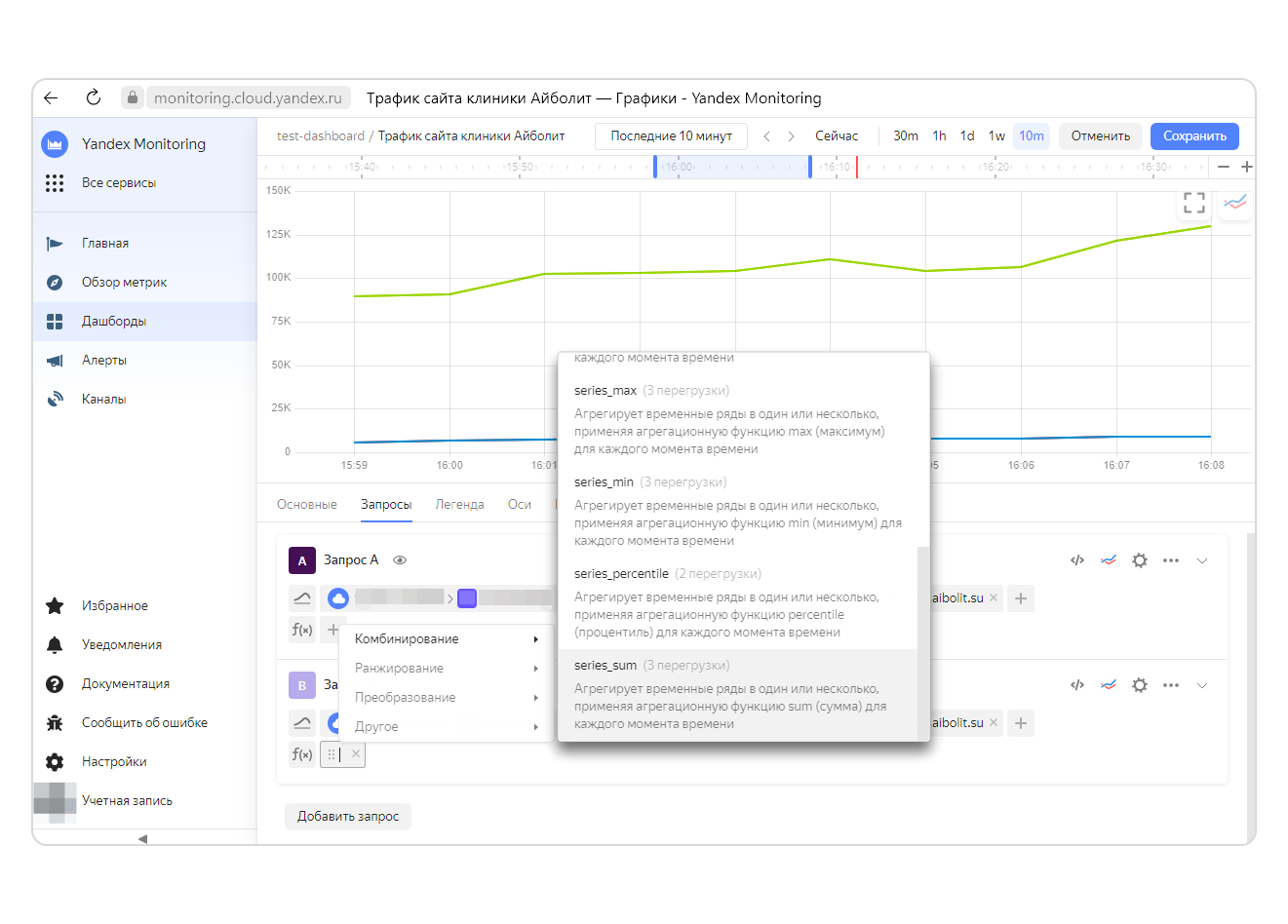Expand the chart to fullscreen

[1194, 203]
